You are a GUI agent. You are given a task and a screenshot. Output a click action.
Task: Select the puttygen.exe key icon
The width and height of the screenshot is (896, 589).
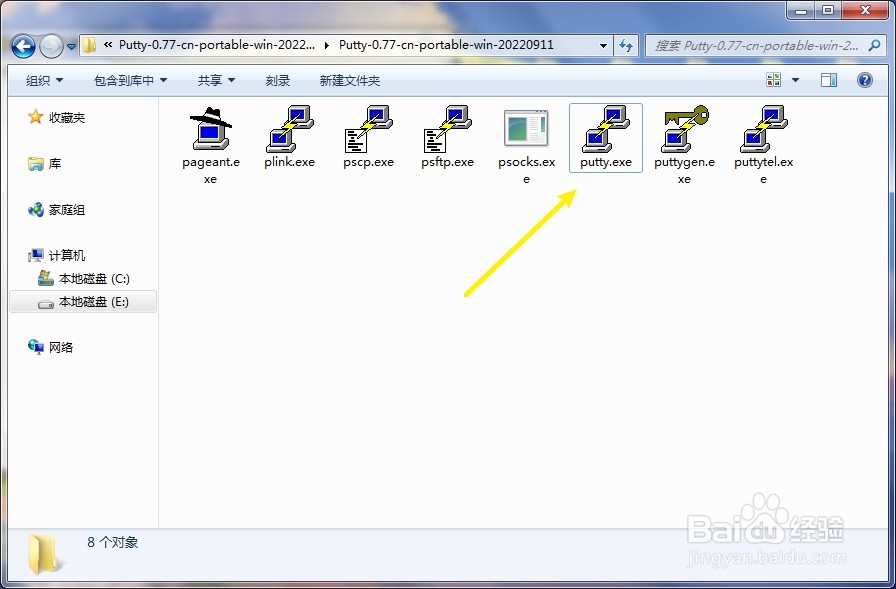click(685, 129)
